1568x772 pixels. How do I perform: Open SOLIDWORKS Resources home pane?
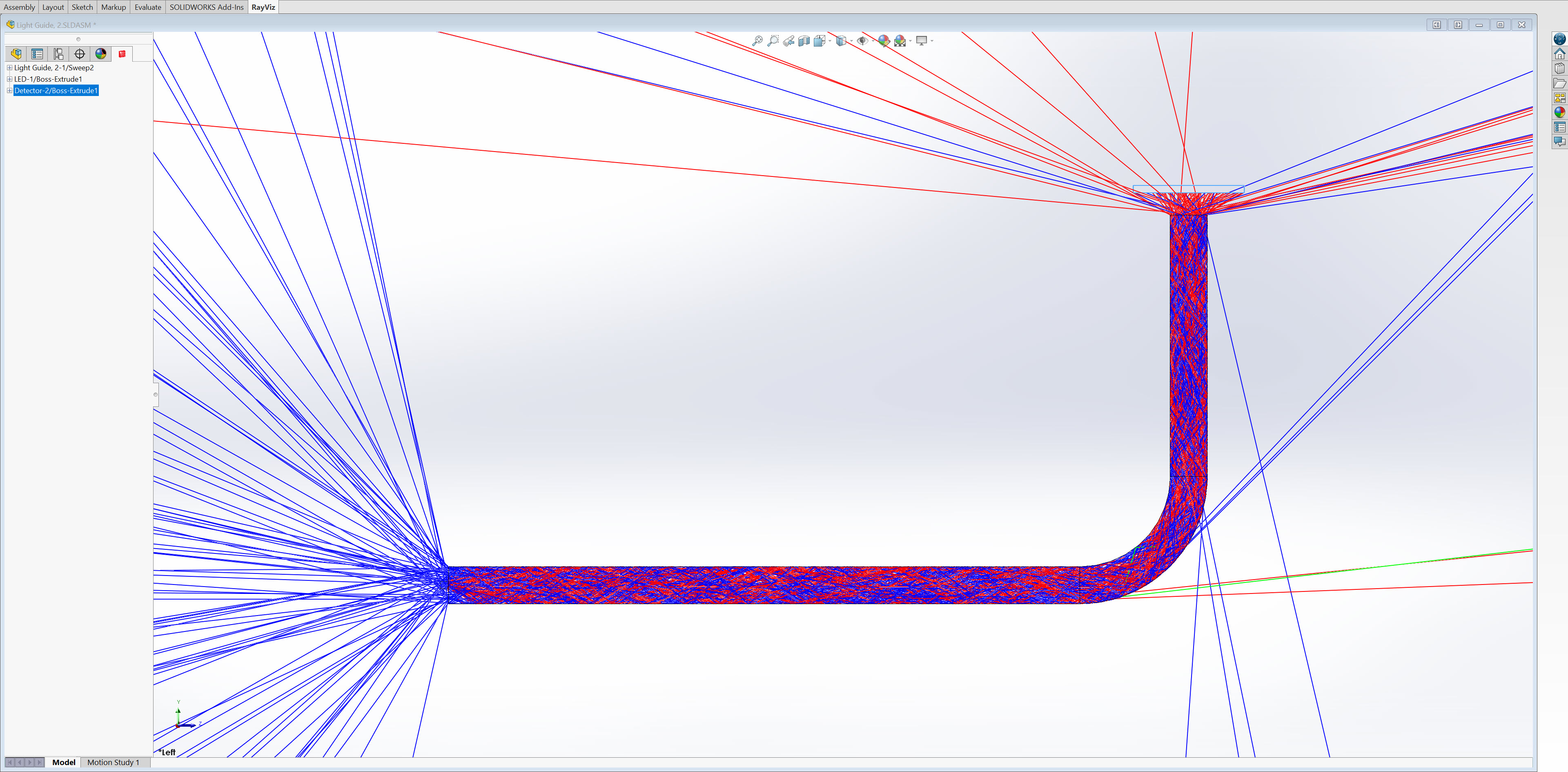tap(1559, 54)
